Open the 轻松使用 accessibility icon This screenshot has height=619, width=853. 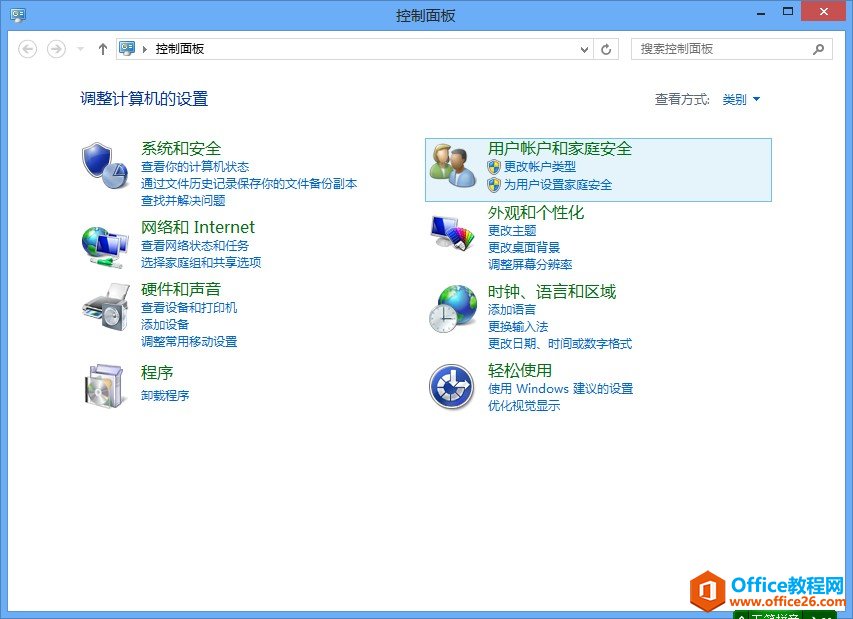[451, 385]
